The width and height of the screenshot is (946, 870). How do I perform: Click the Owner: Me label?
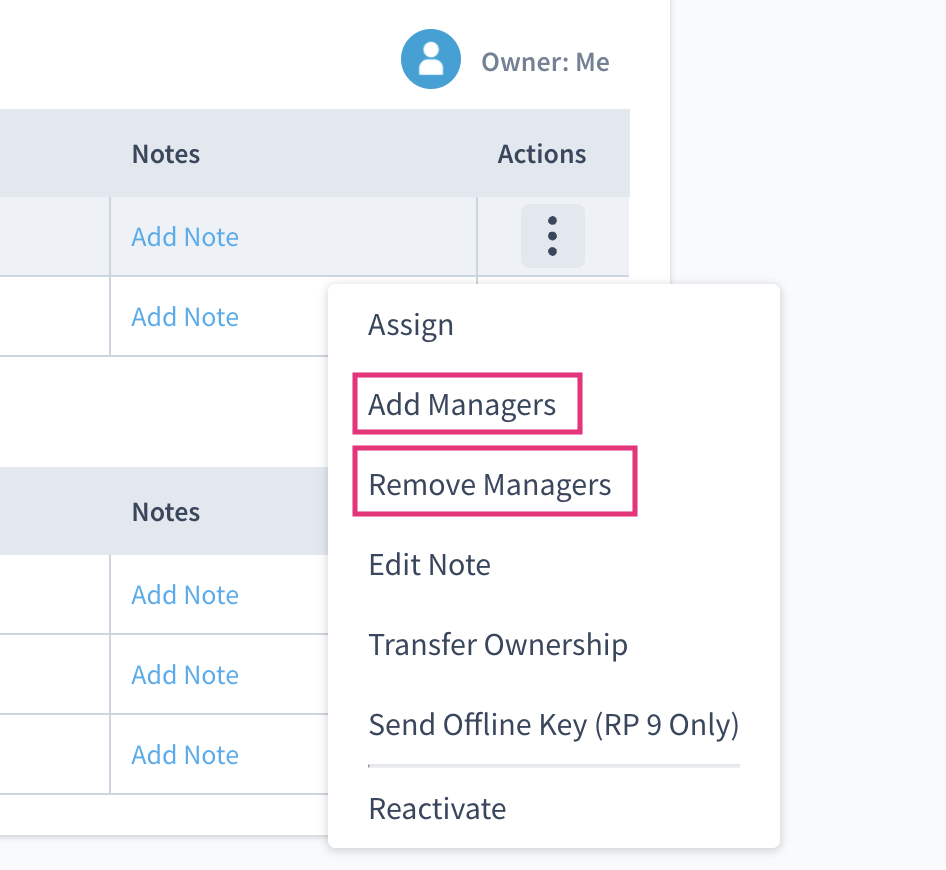545,62
